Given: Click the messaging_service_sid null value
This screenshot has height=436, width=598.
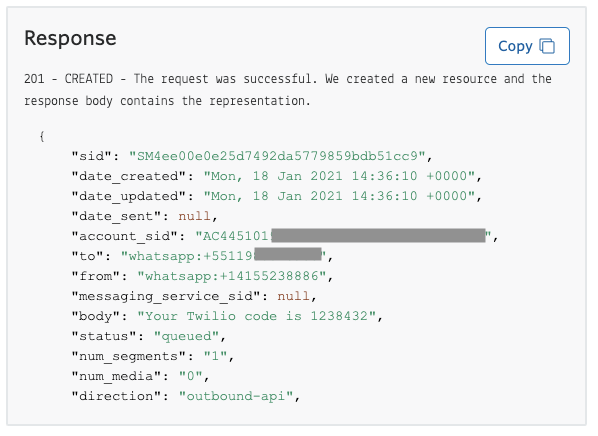Looking at the screenshot, I should 293,296.
